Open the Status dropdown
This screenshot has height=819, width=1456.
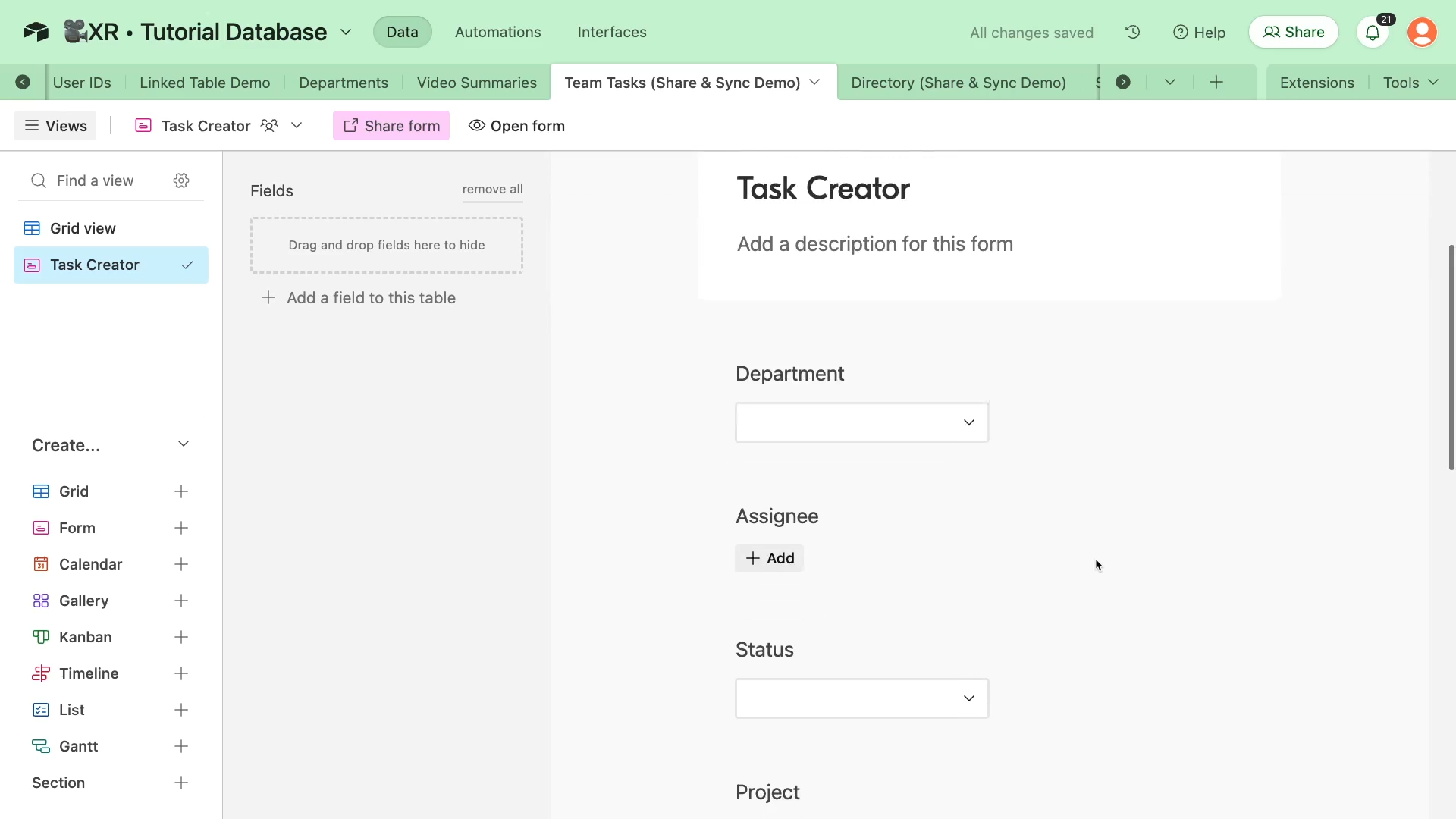pos(861,698)
